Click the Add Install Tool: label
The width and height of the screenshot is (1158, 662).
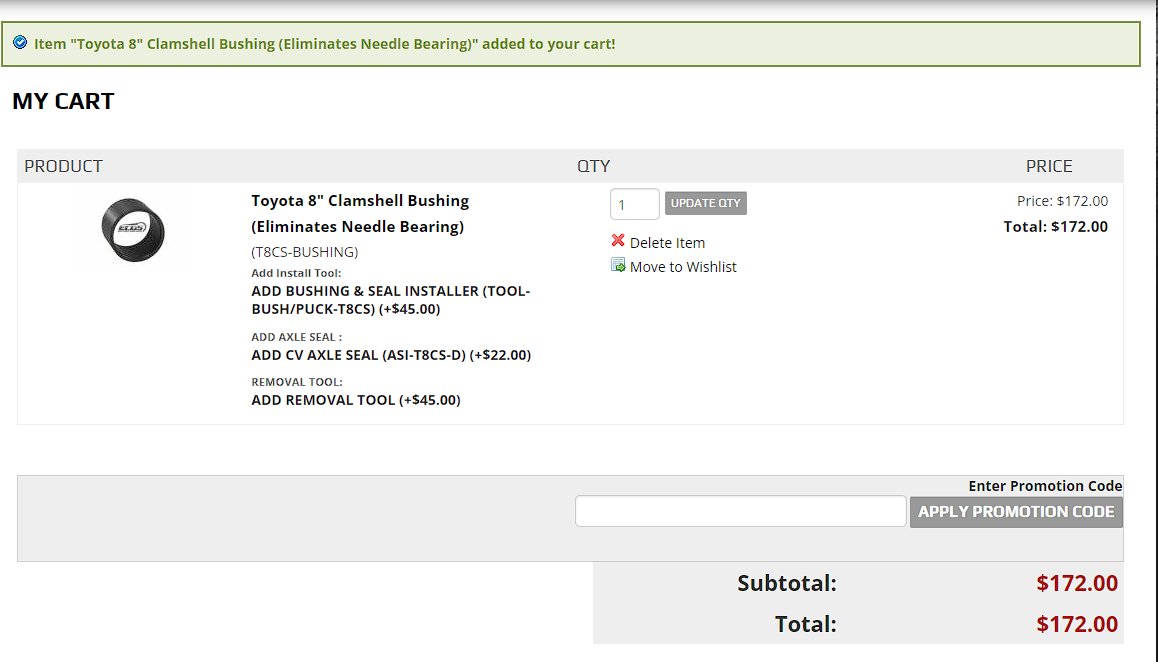tap(296, 273)
